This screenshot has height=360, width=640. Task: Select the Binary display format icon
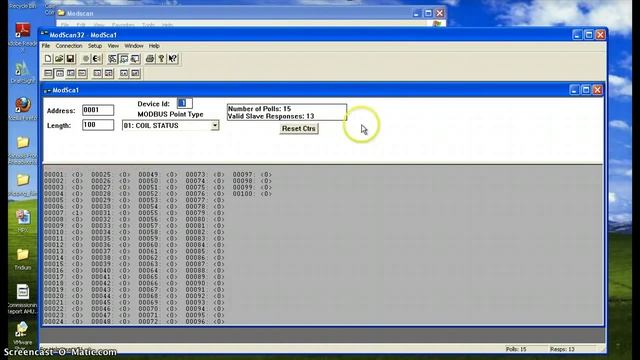coord(48,73)
